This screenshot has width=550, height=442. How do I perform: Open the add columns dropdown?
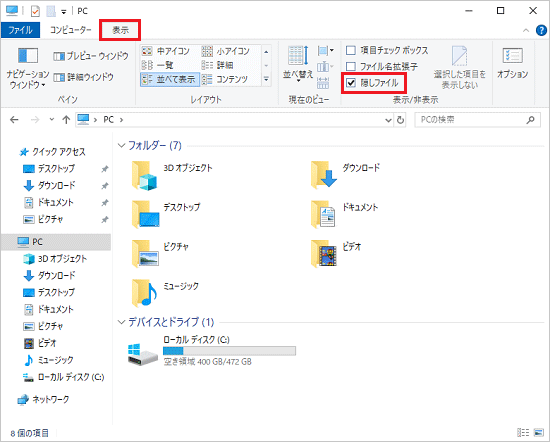click(x=325, y=67)
